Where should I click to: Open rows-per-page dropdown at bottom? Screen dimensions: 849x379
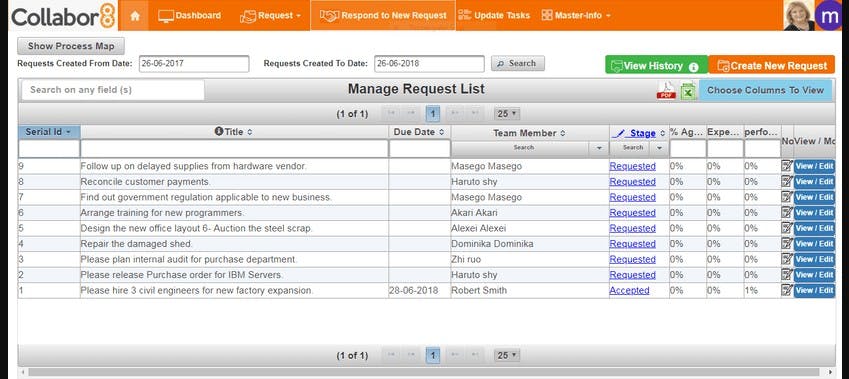coord(507,355)
